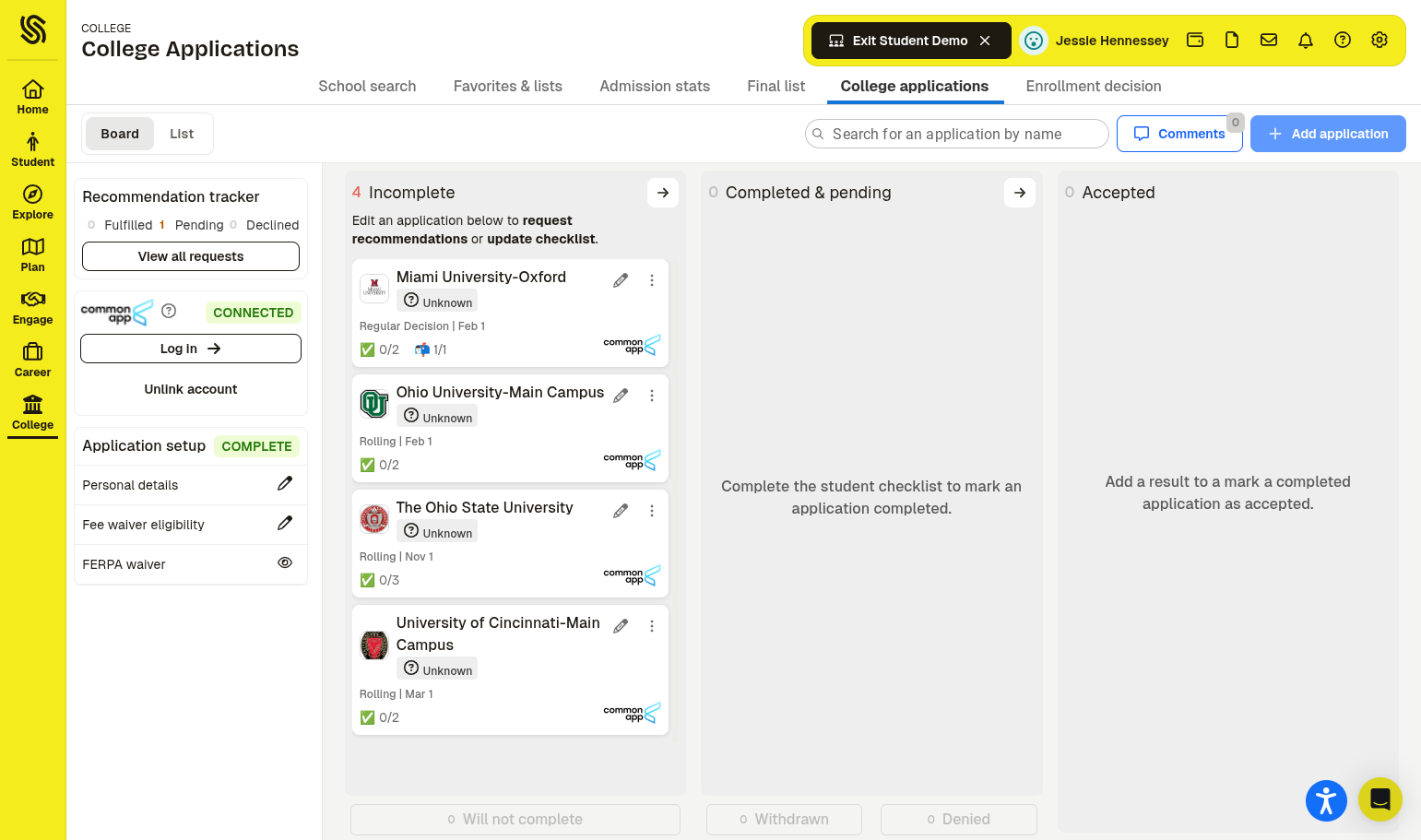The image size is (1421, 840).
Task: Open the notifications bell
Action: click(1306, 40)
